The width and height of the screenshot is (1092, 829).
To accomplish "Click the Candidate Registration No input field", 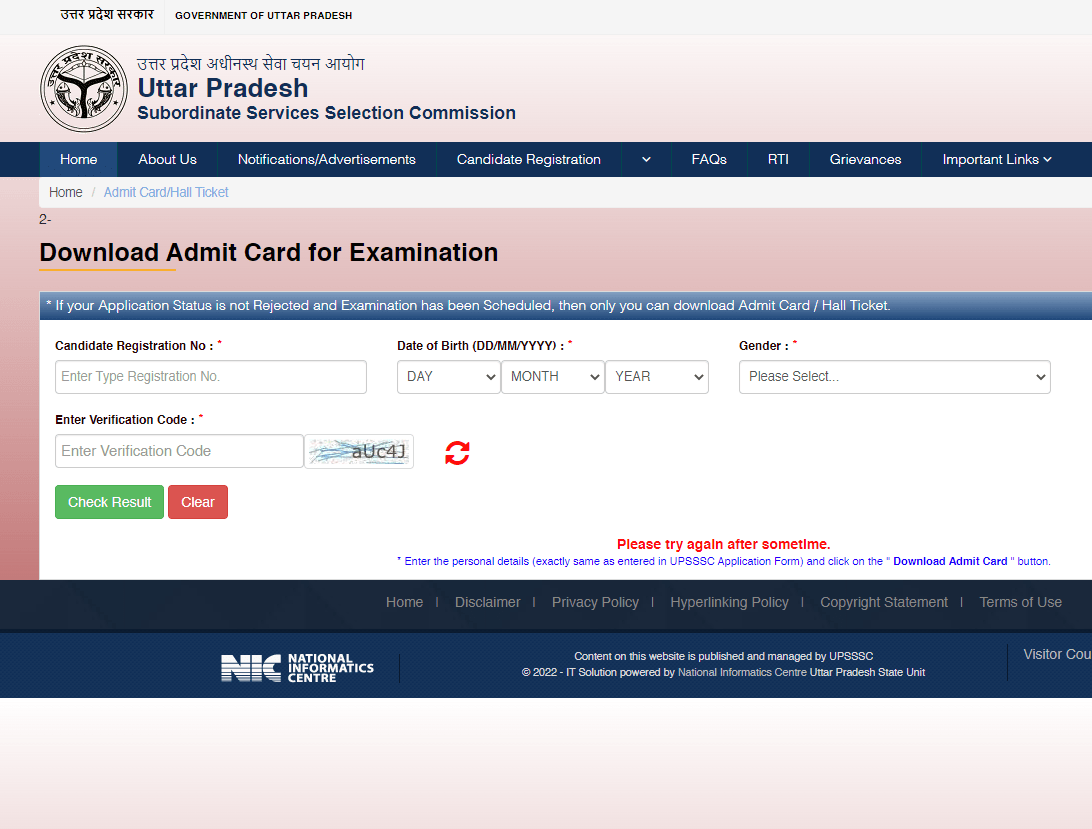I will (x=211, y=377).
